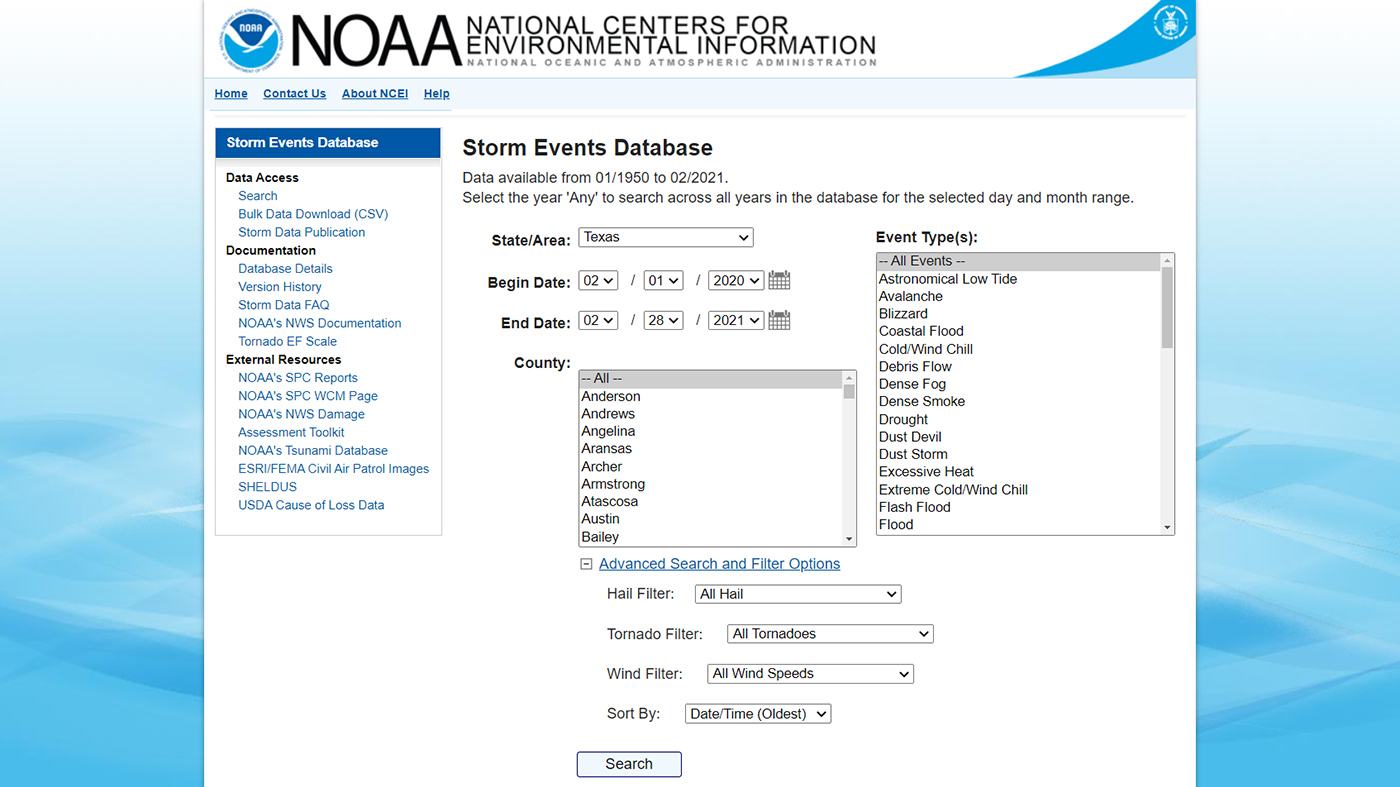Select Angelina in the County list
The image size is (1400, 787).
tap(608, 432)
